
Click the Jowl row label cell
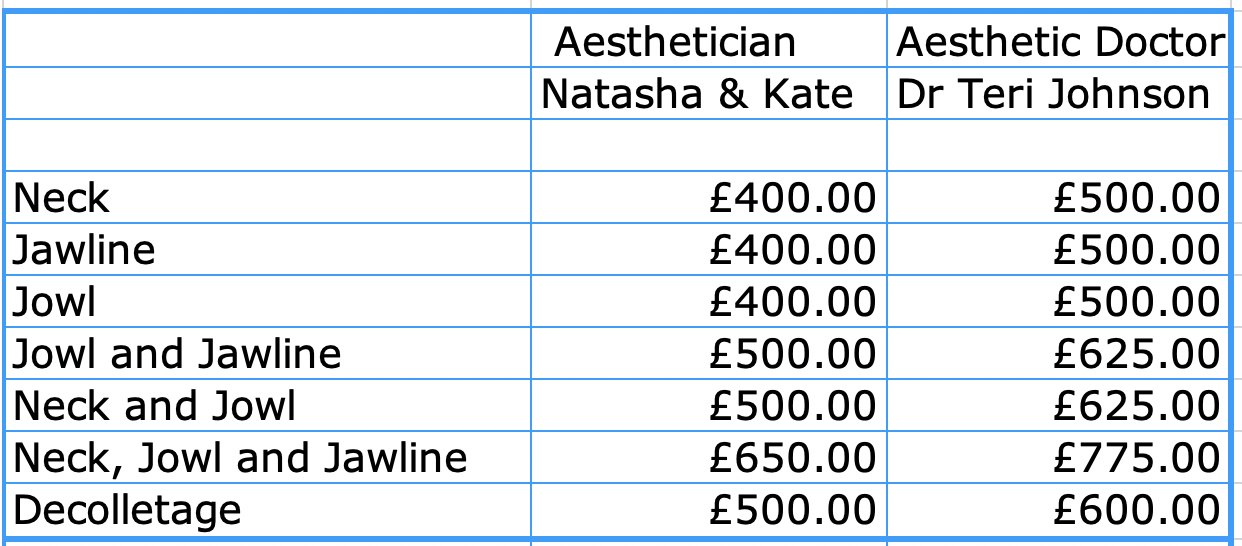coord(56,302)
